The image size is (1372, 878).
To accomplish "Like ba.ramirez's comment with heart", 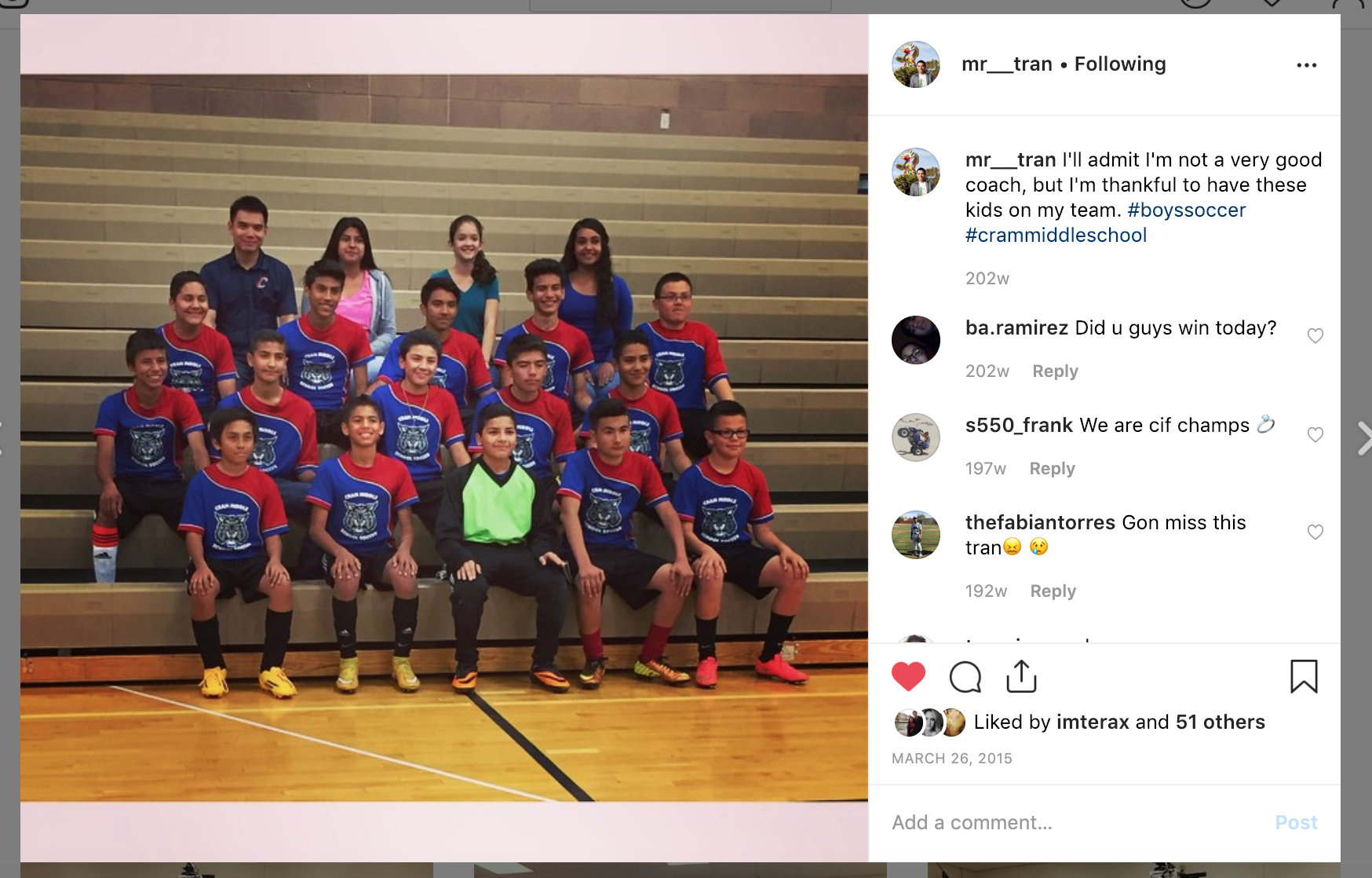I will (x=1315, y=336).
